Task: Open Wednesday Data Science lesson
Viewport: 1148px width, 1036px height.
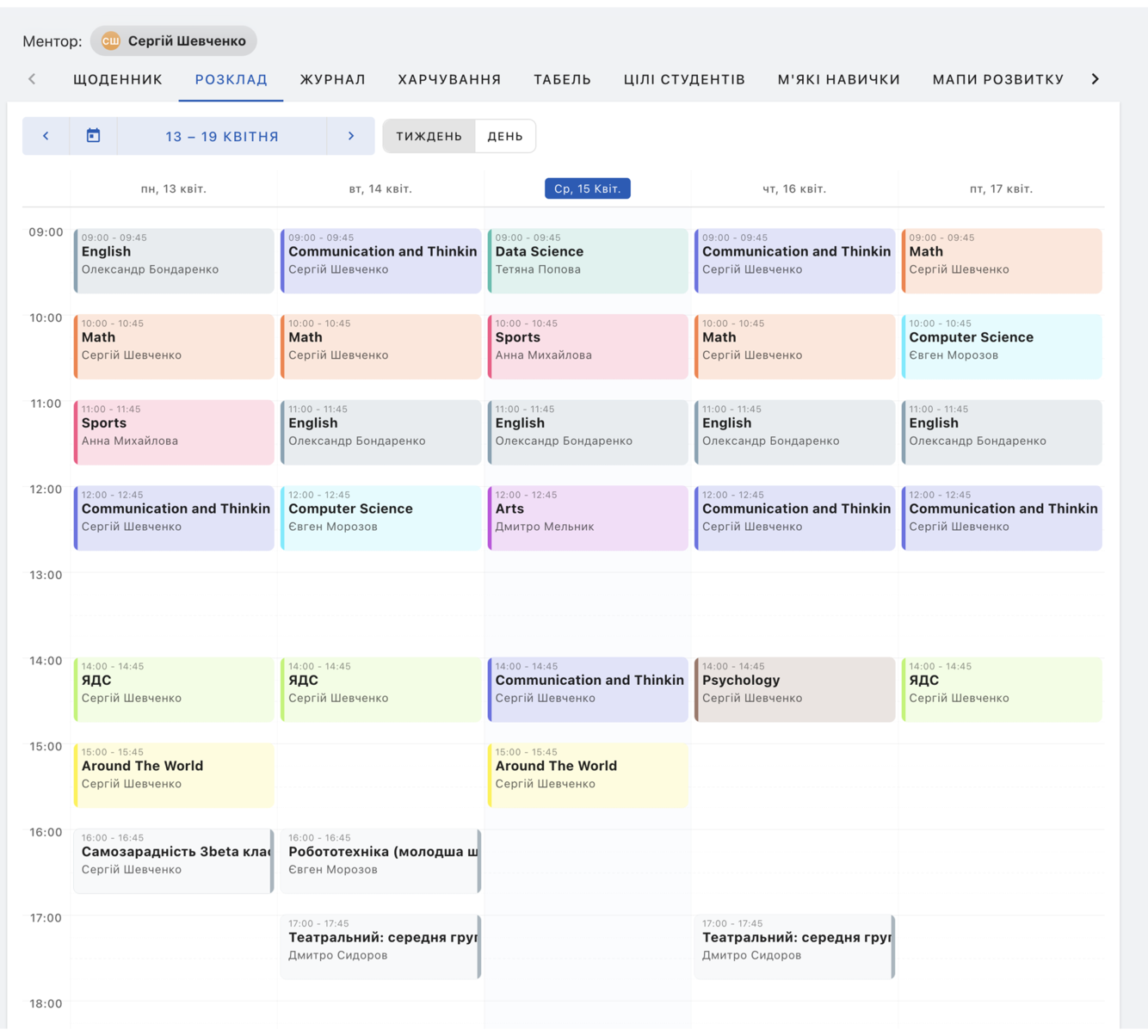Action: tap(588, 261)
